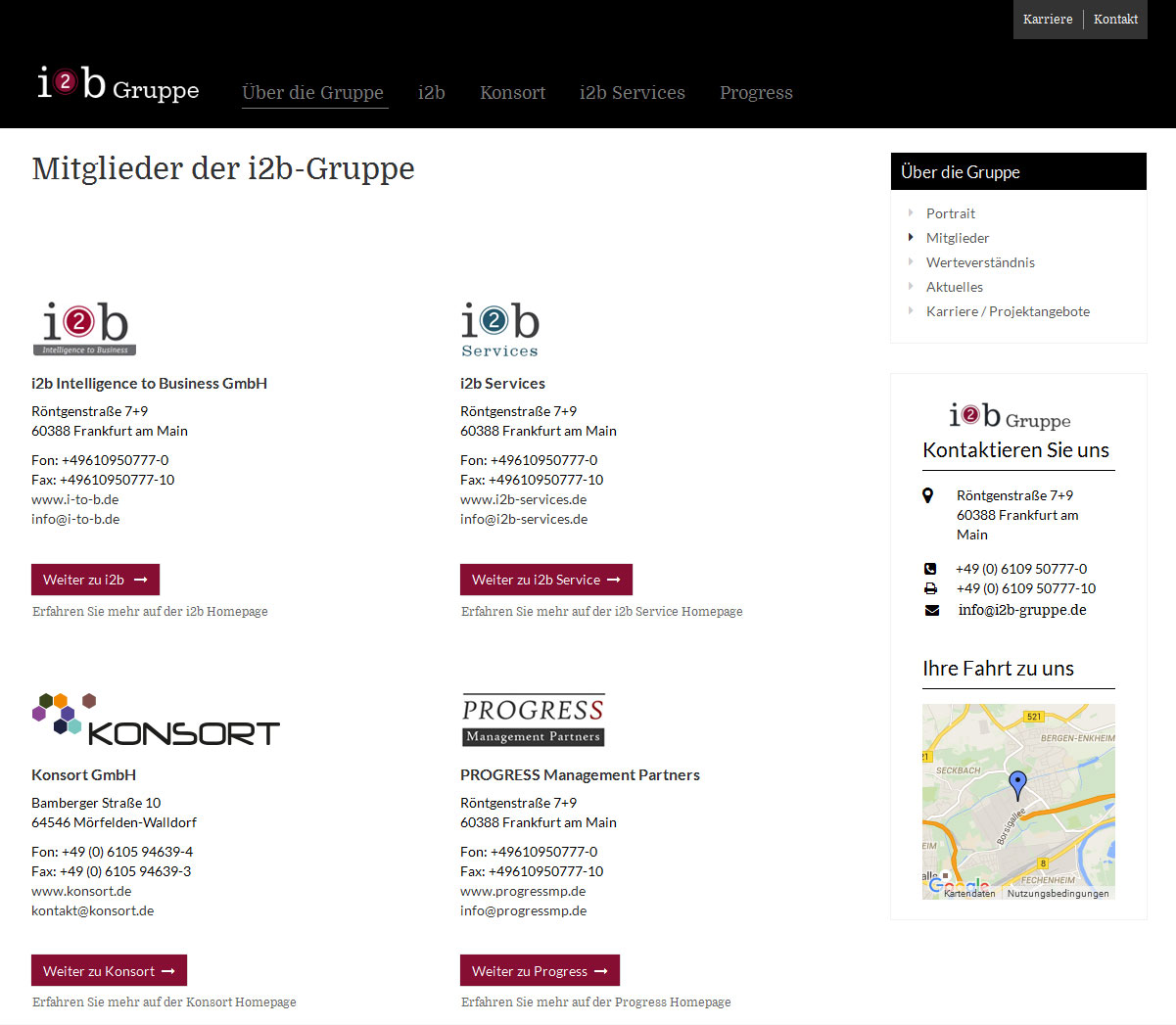This screenshot has width=1176, height=1025.
Task: Click the Ihre Fahrt zu uns heading
Action: [998, 669]
